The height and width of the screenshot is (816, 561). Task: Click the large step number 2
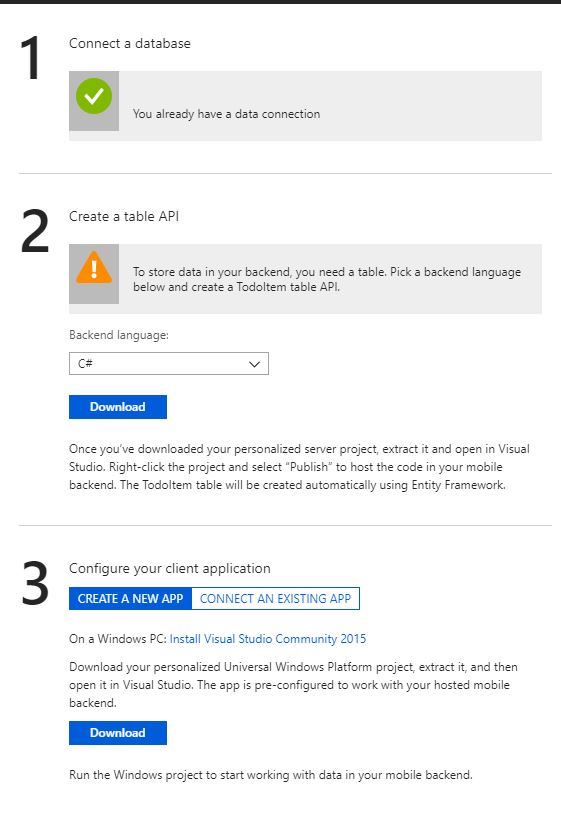click(x=35, y=231)
